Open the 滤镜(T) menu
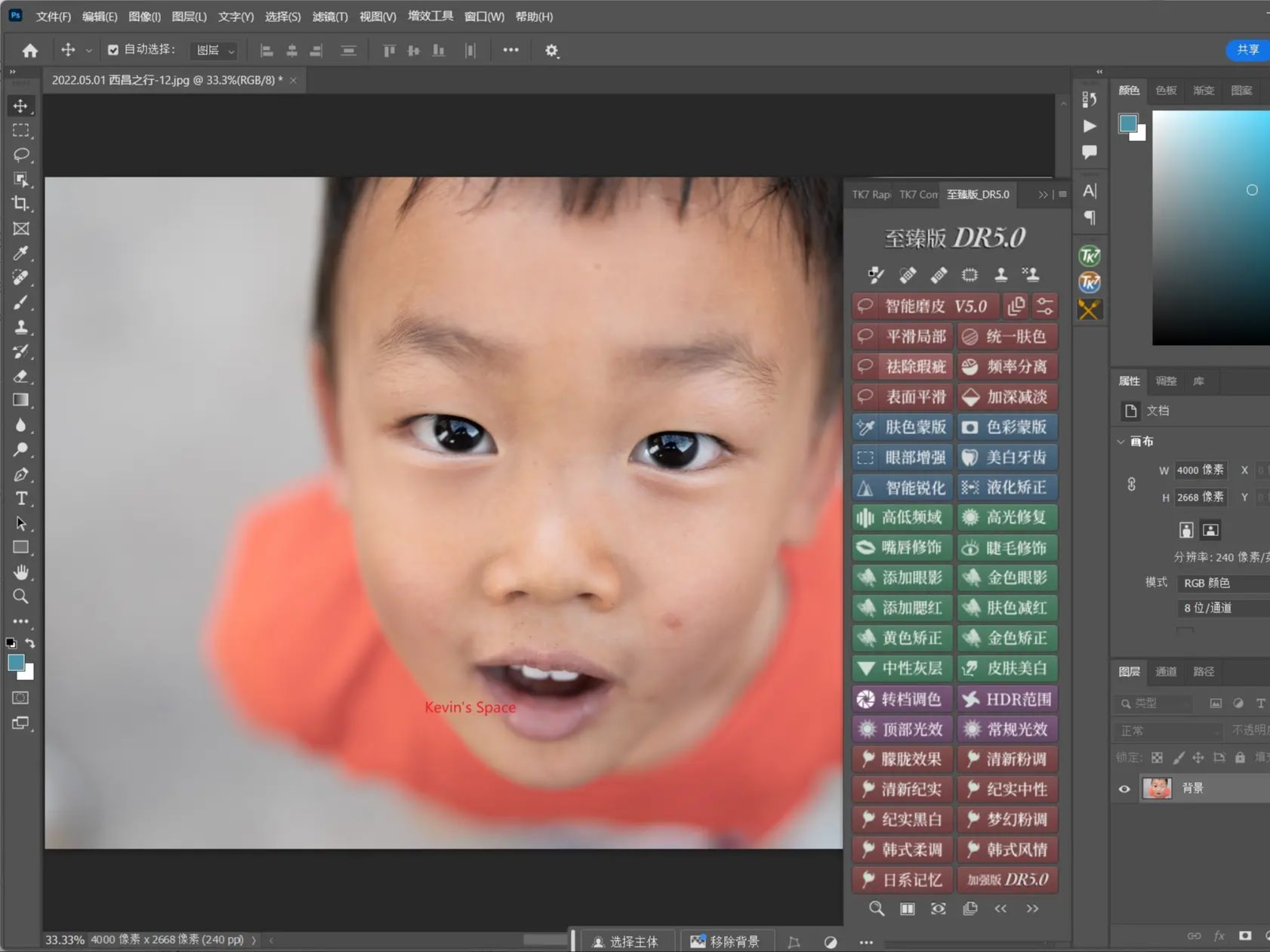This screenshot has width=1270, height=952. point(330,17)
